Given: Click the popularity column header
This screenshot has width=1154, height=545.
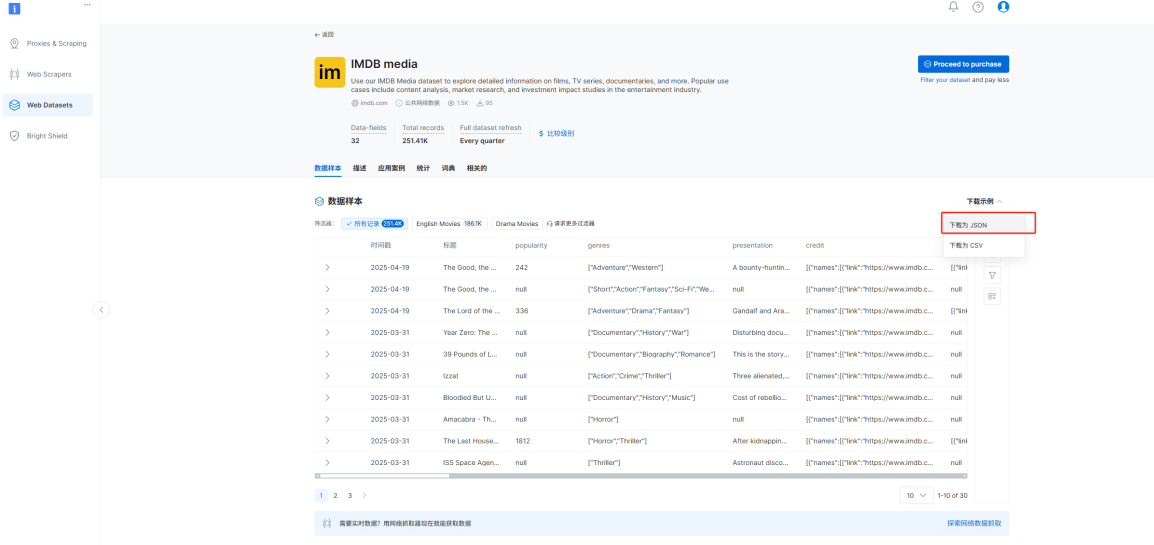Looking at the screenshot, I should coord(531,246).
